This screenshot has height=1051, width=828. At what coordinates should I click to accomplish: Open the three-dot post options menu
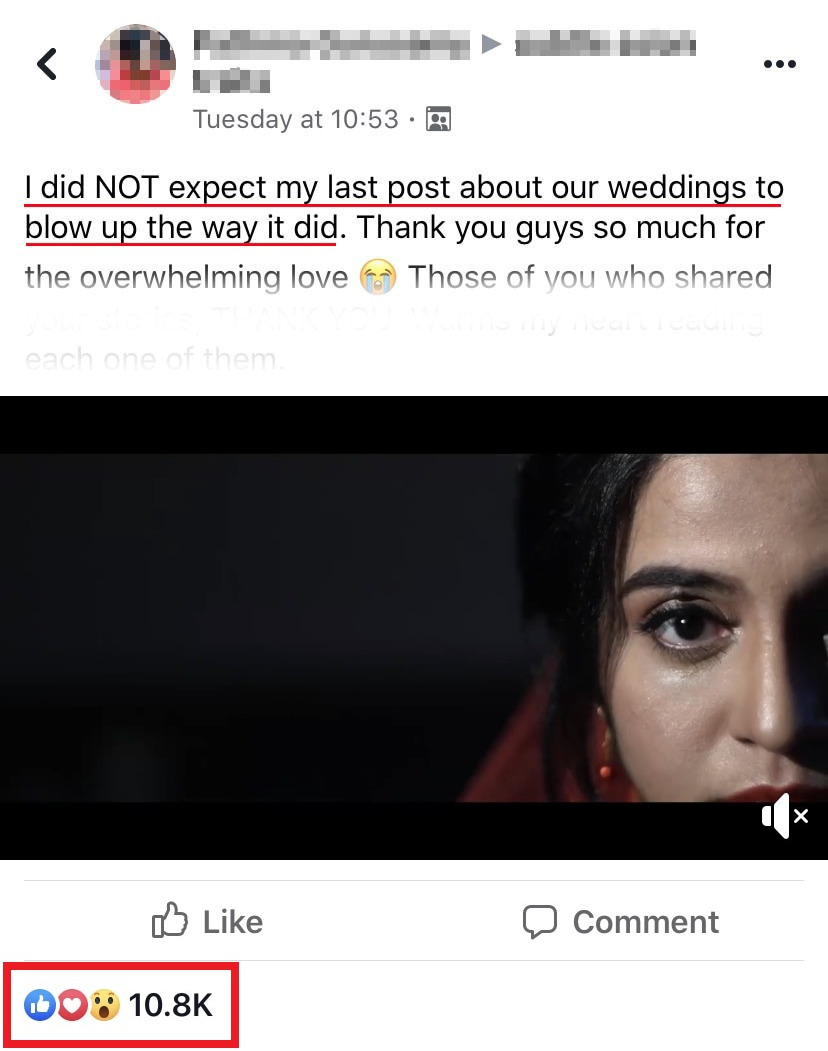point(780,64)
